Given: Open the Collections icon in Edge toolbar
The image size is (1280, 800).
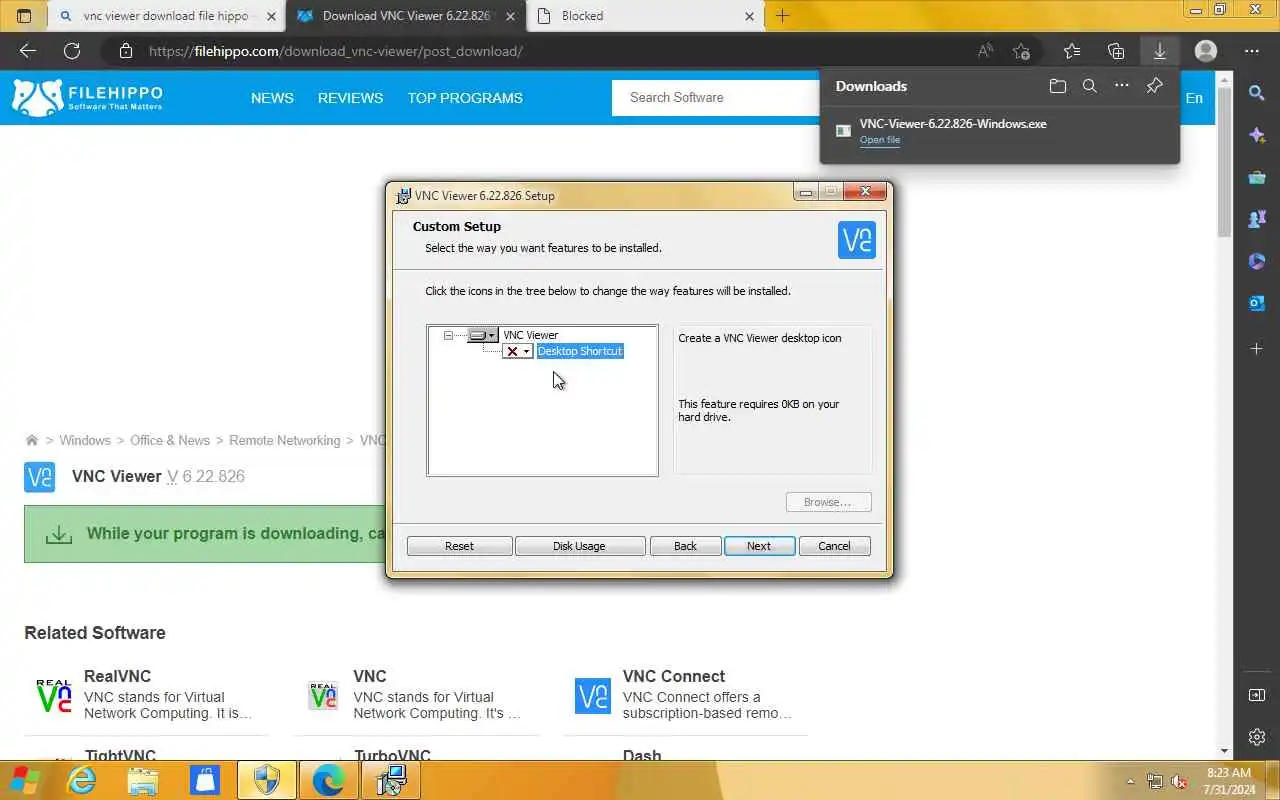Looking at the screenshot, I should [x=1116, y=51].
